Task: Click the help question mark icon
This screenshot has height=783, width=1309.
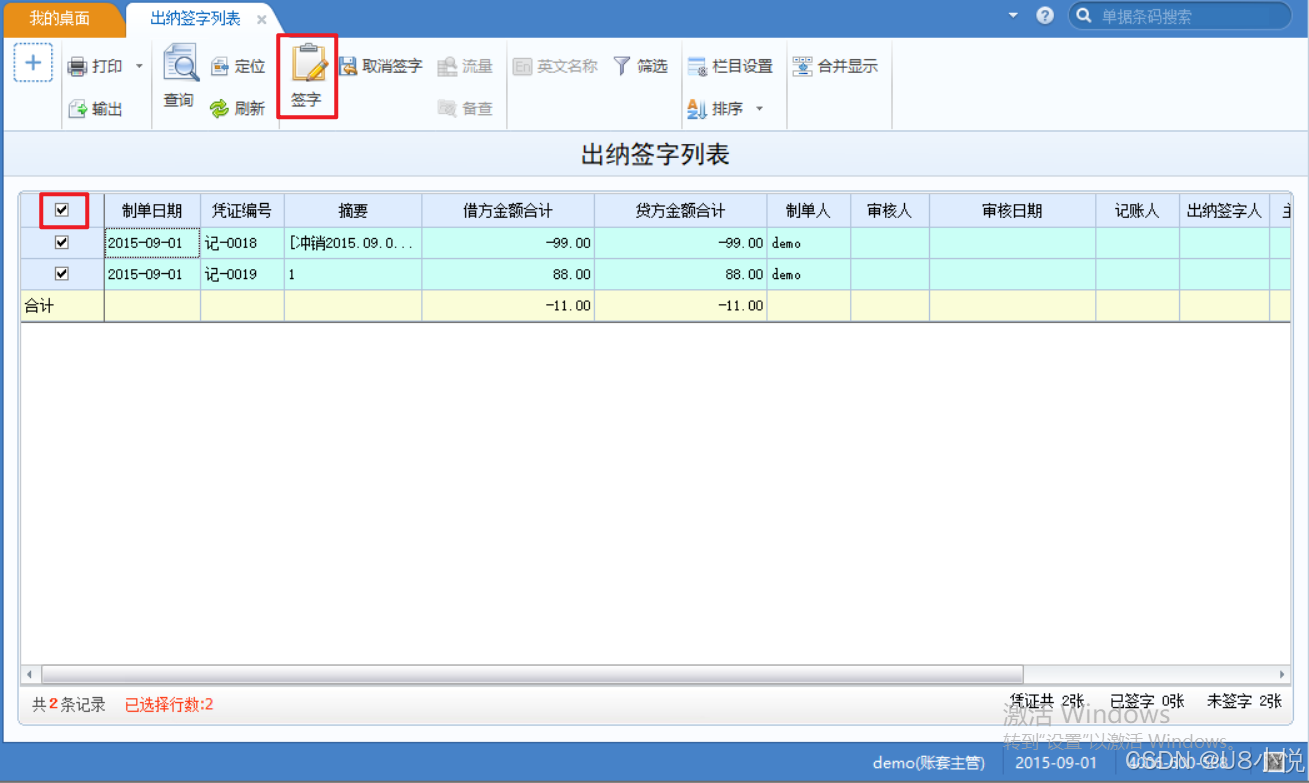Action: click(x=1045, y=16)
